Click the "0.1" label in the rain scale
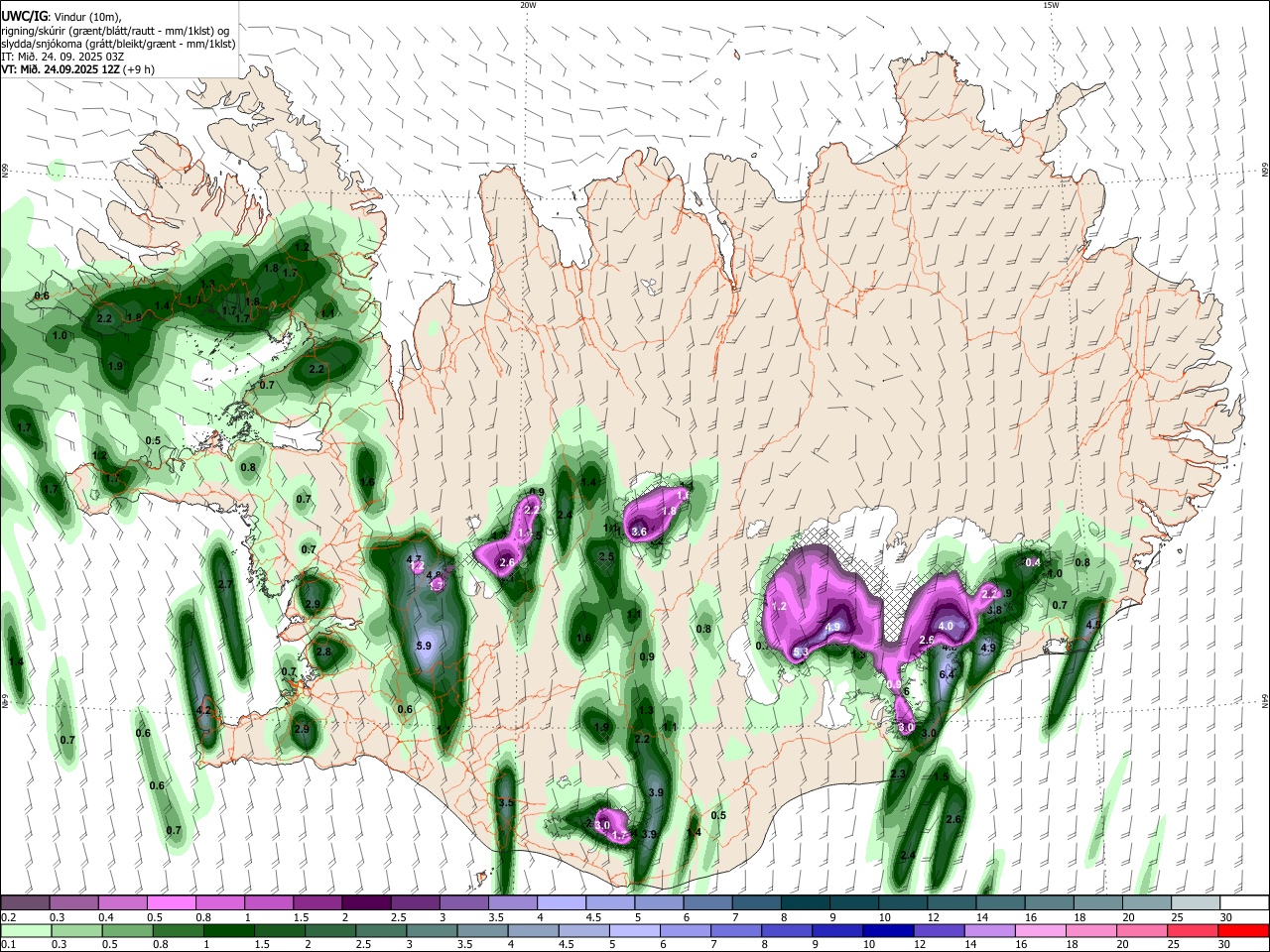 tap(8, 945)
